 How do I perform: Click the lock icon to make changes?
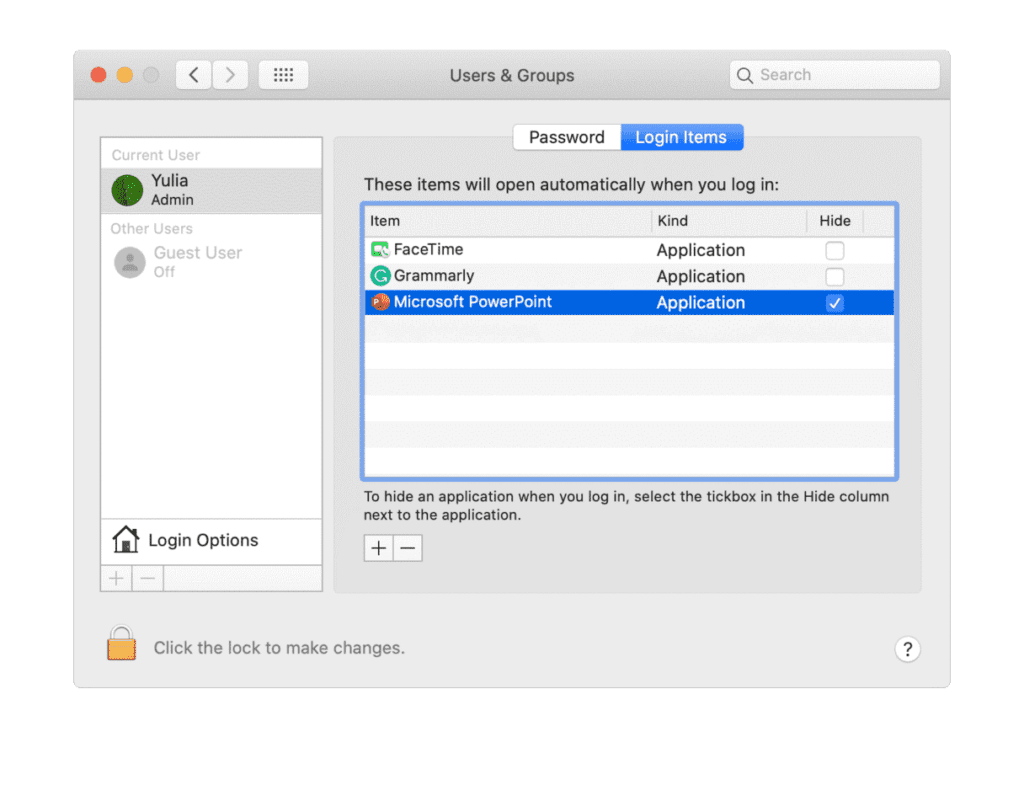tap(121, 643)
